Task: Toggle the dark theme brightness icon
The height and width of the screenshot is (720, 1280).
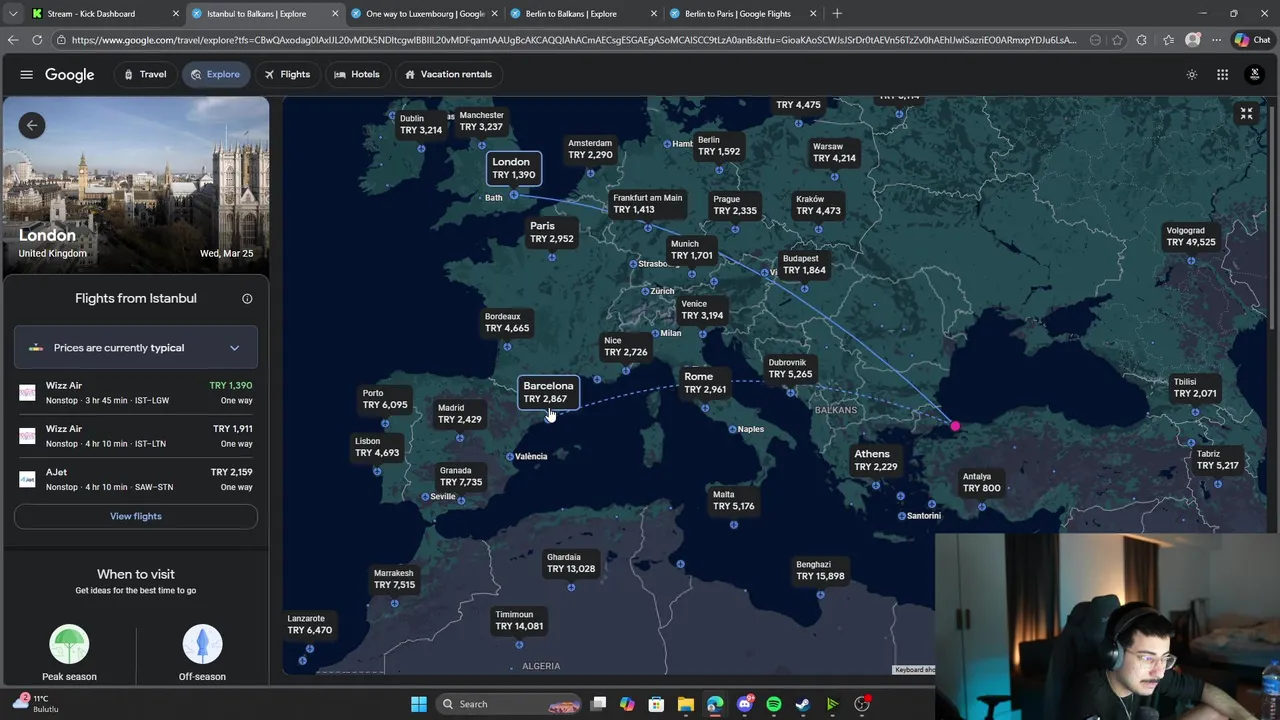Action: point(1192,74)
